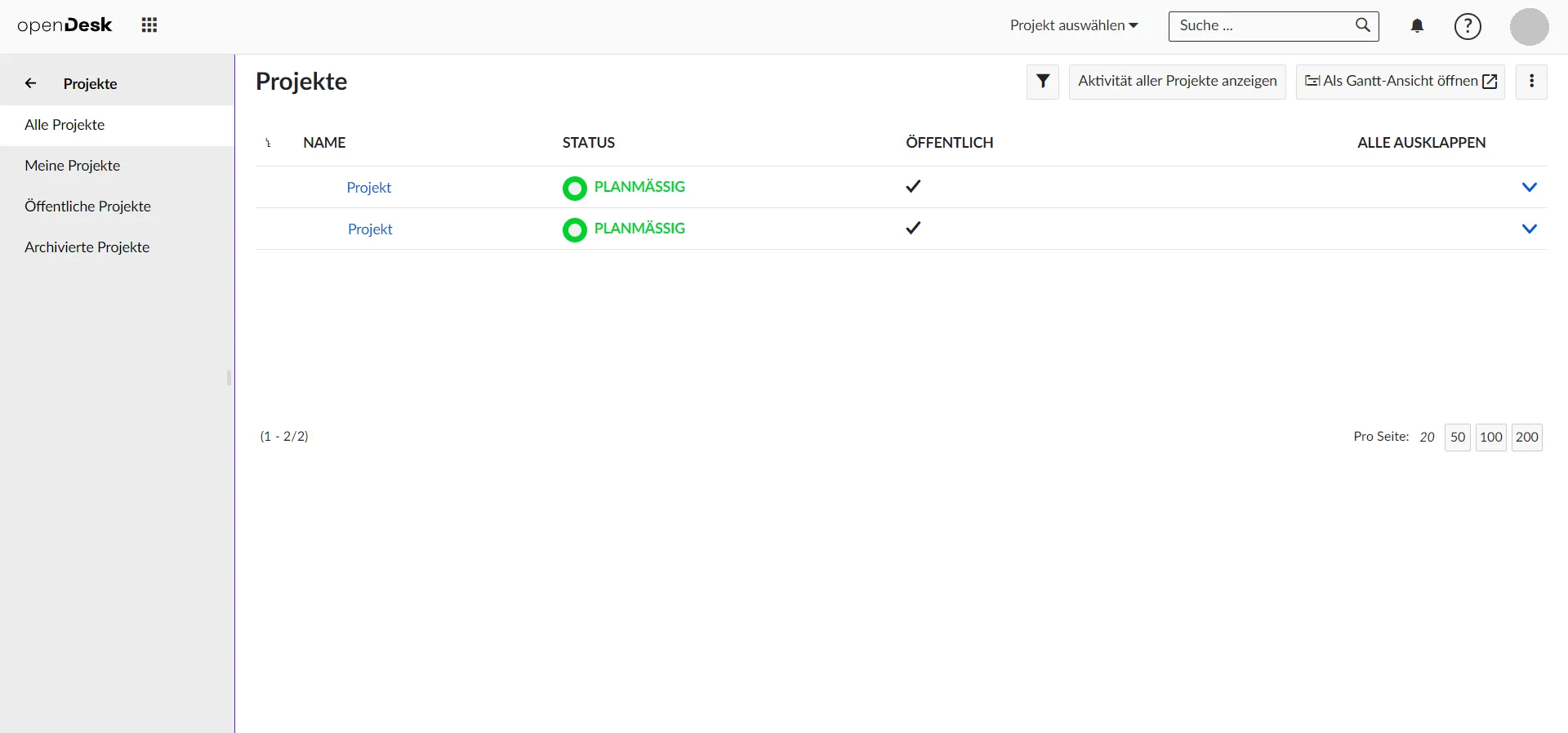
Task: Select Archivierte Projekte in sidebar
Action: pos(87,247)
